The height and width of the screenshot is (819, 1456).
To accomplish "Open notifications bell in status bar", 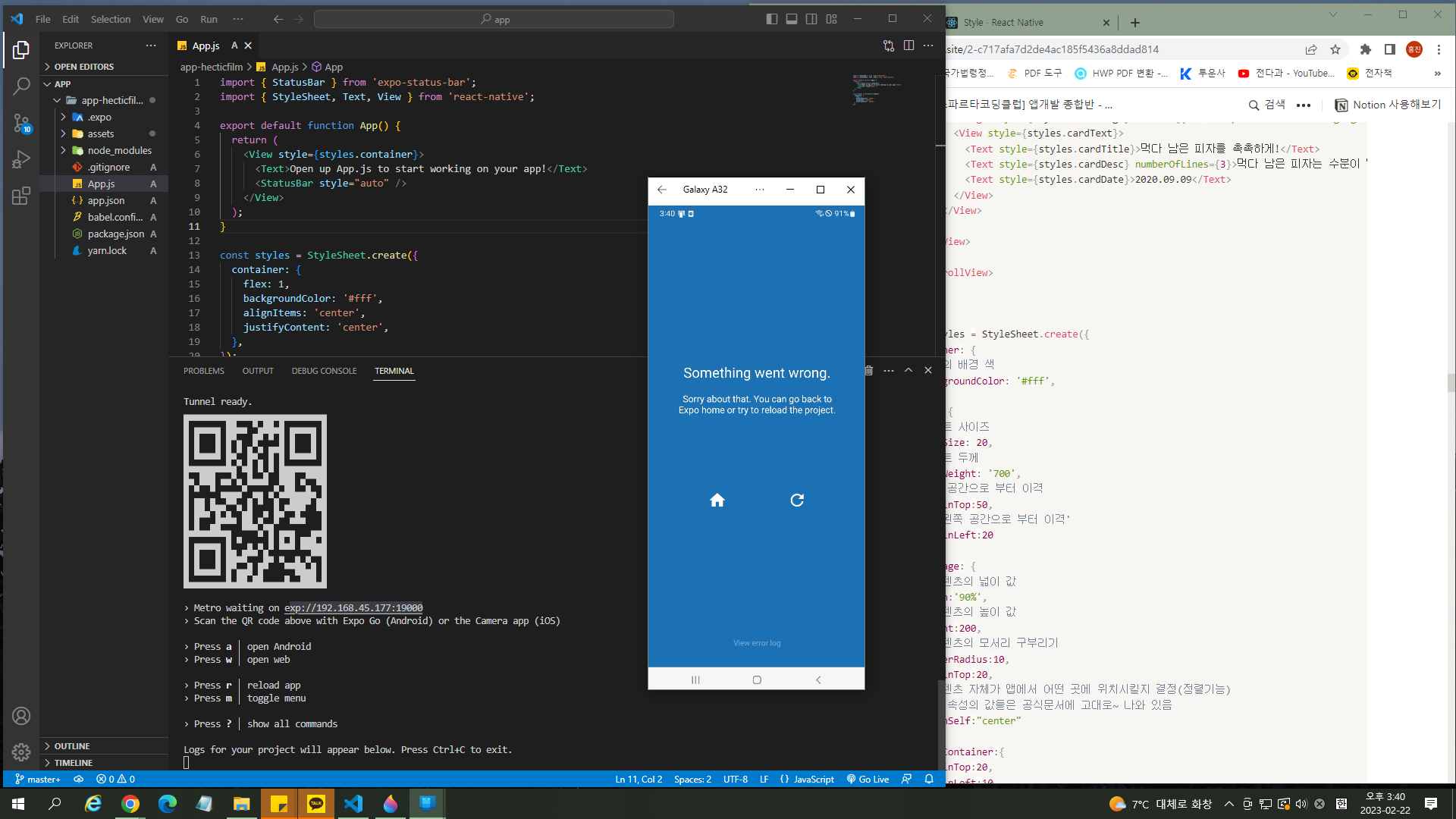I will point(929,779).
